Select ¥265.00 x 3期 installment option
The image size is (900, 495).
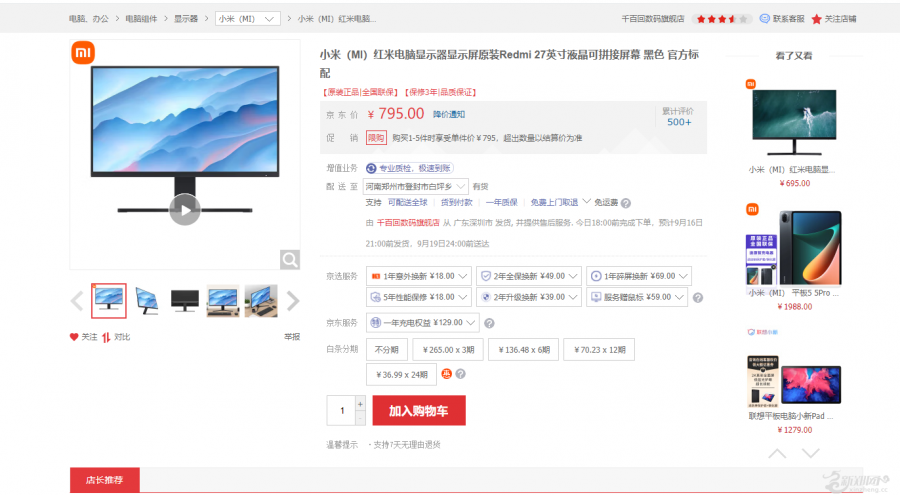pyautogui.click(x=448, y=350)
